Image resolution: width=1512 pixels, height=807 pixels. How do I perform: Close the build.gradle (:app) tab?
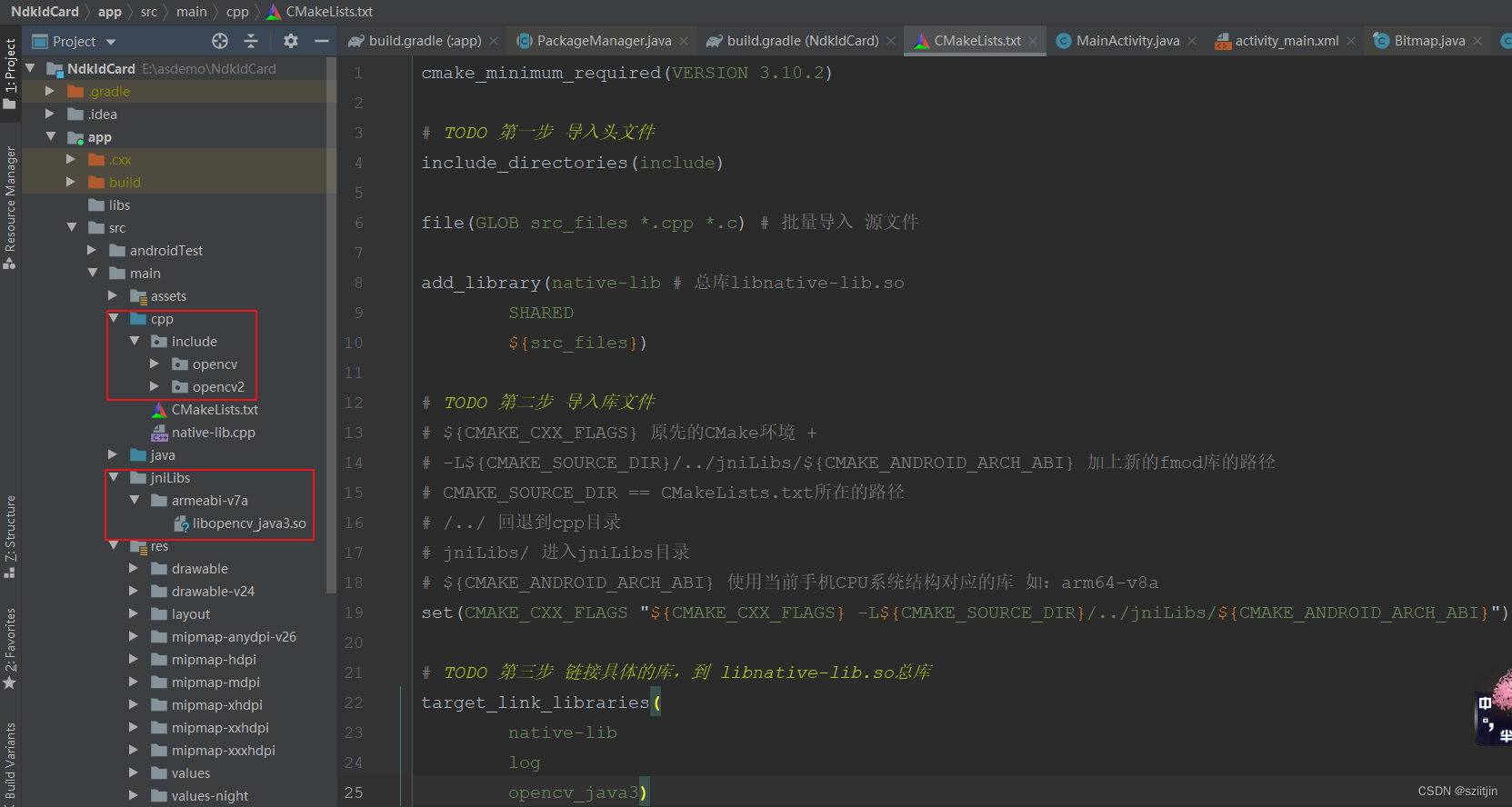click(x=494, y=41)
